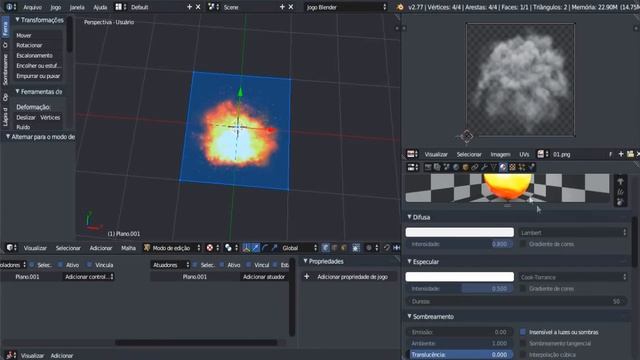Open the Object properties tab icon
This screenshot has height=360, width=640.
[465, 167]
